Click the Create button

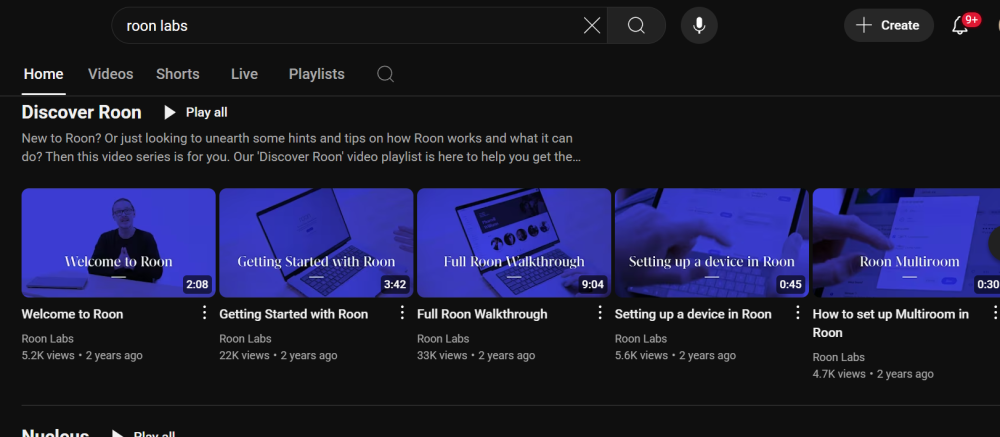(888, 26)
